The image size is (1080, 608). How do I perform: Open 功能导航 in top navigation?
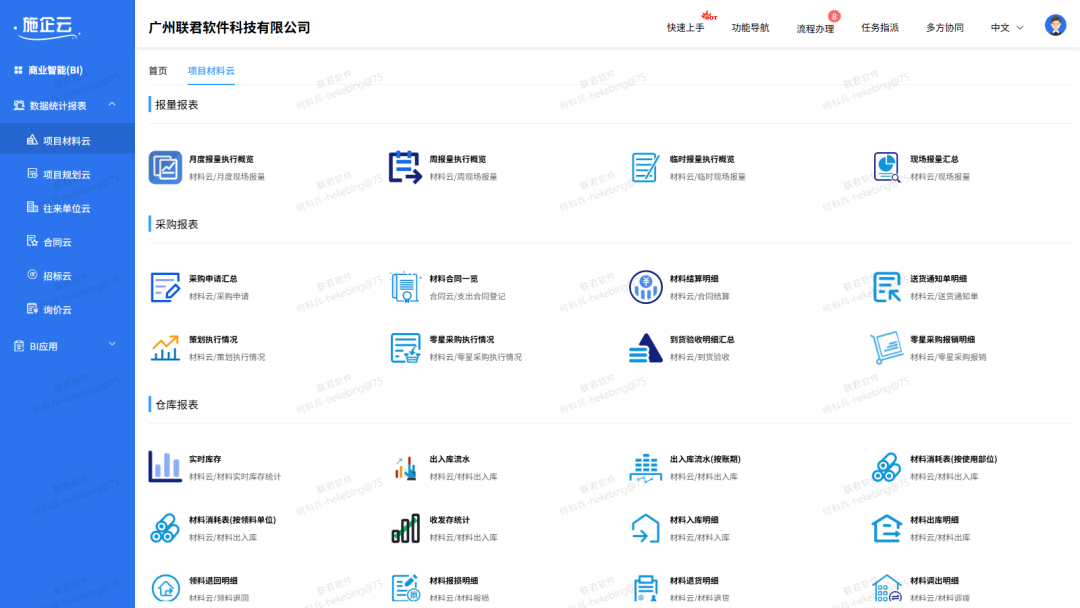[x=750, y=28]
